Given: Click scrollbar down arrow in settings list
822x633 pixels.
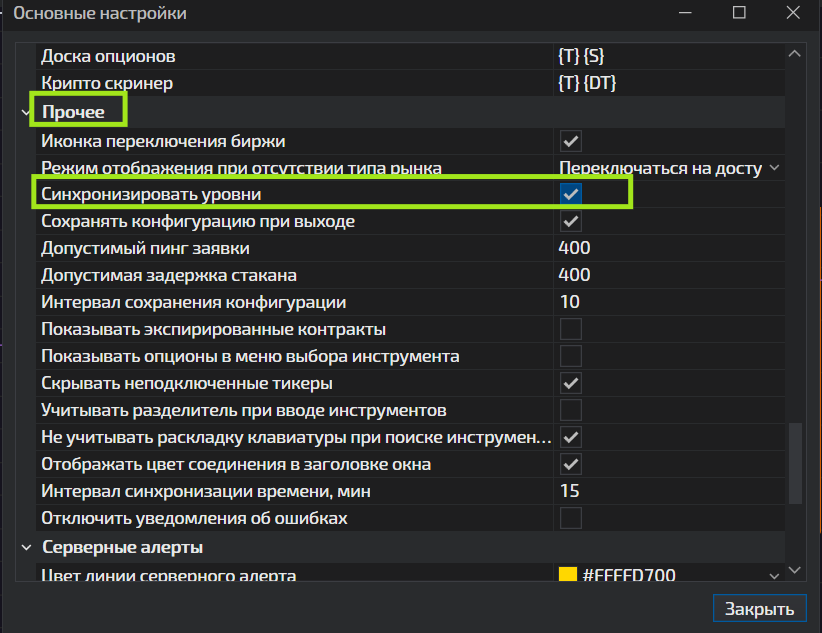Looking at the screenshot, I should click(x=795, y=570).
